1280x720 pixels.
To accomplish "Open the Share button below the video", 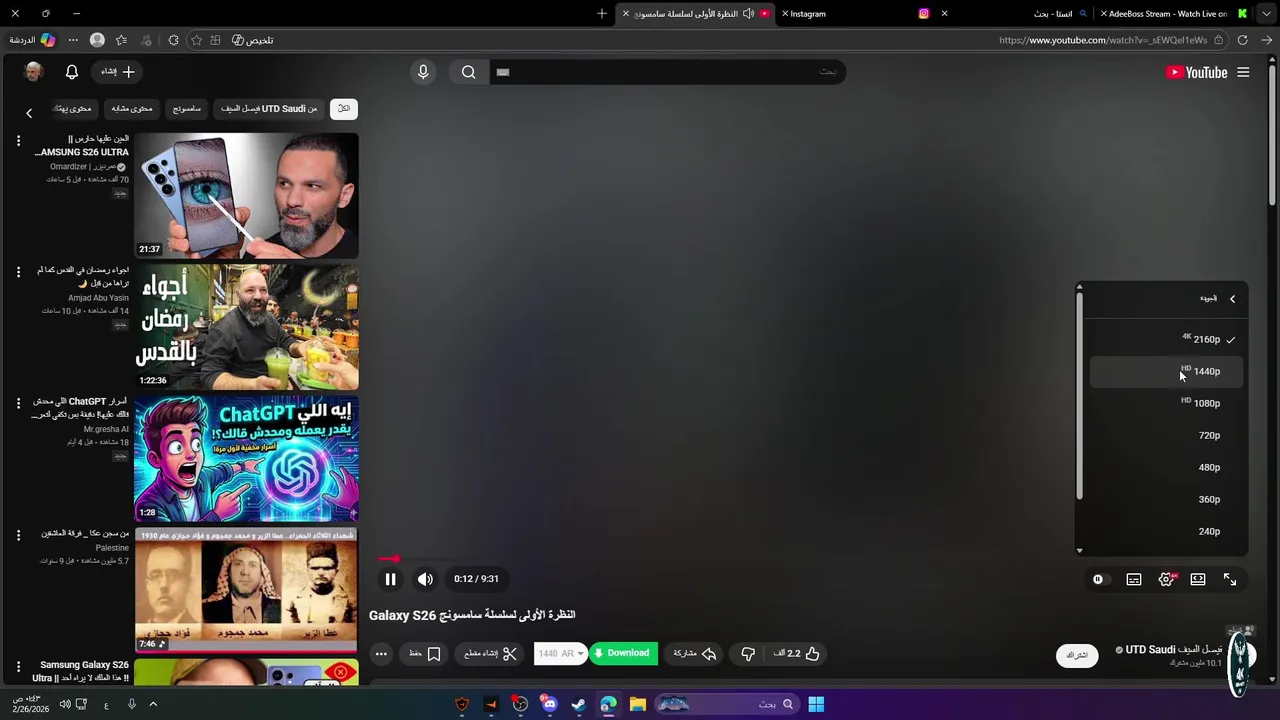I will (x=694, y=654).
